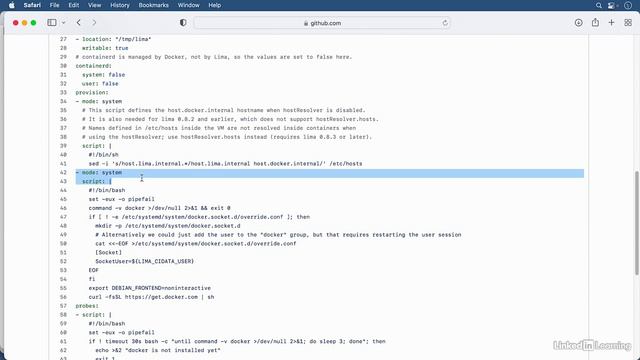Click the 'containerd:' text

(x=93, y=66)
